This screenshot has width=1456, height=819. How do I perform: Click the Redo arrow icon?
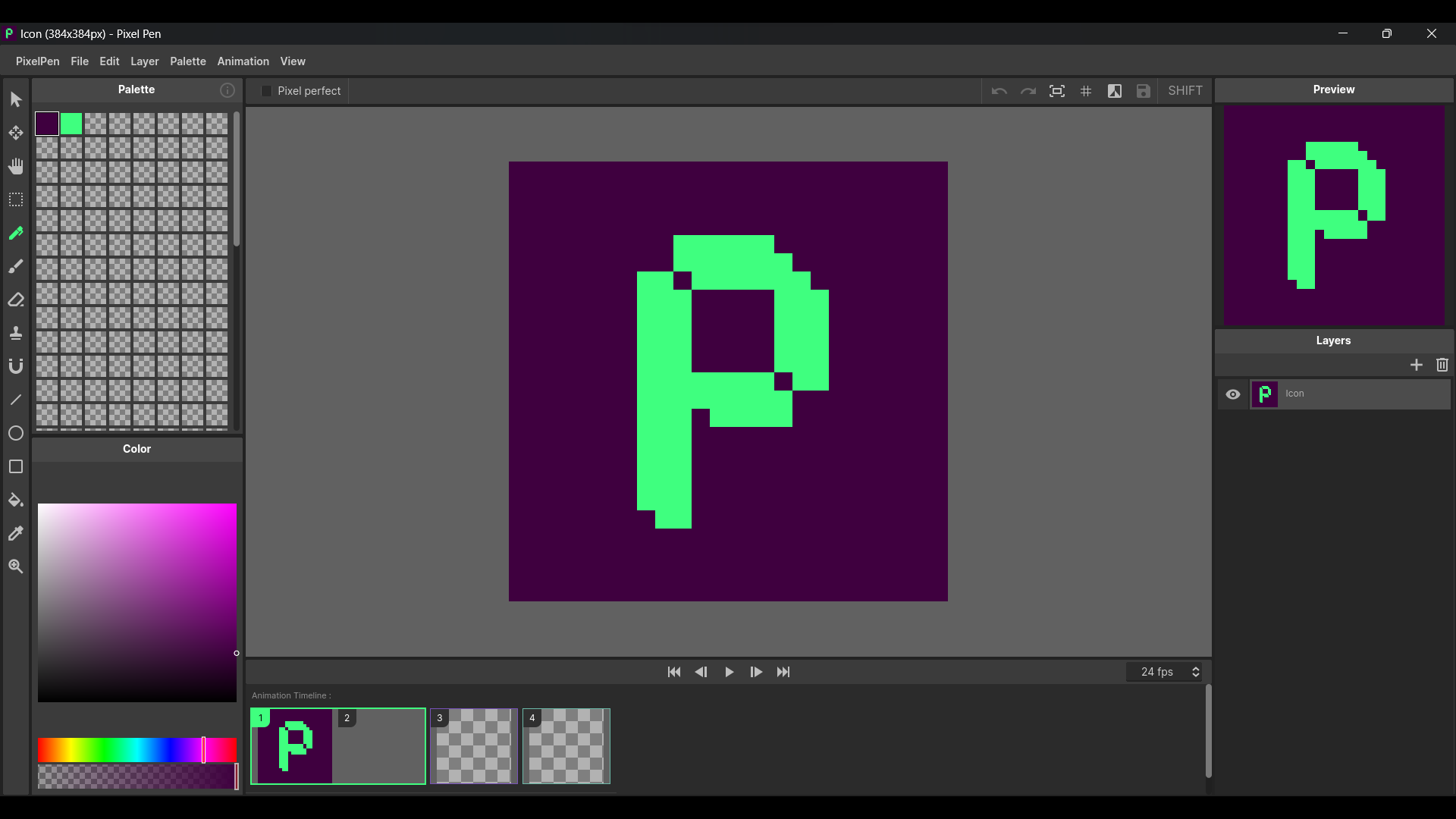(x=1028, y=91)
